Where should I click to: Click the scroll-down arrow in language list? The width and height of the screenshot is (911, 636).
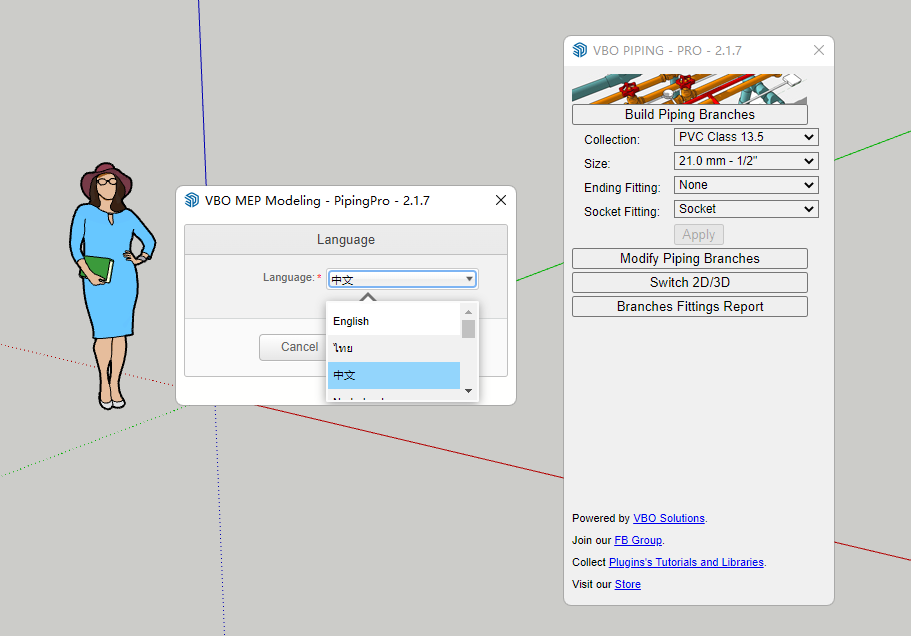[468, 391]
